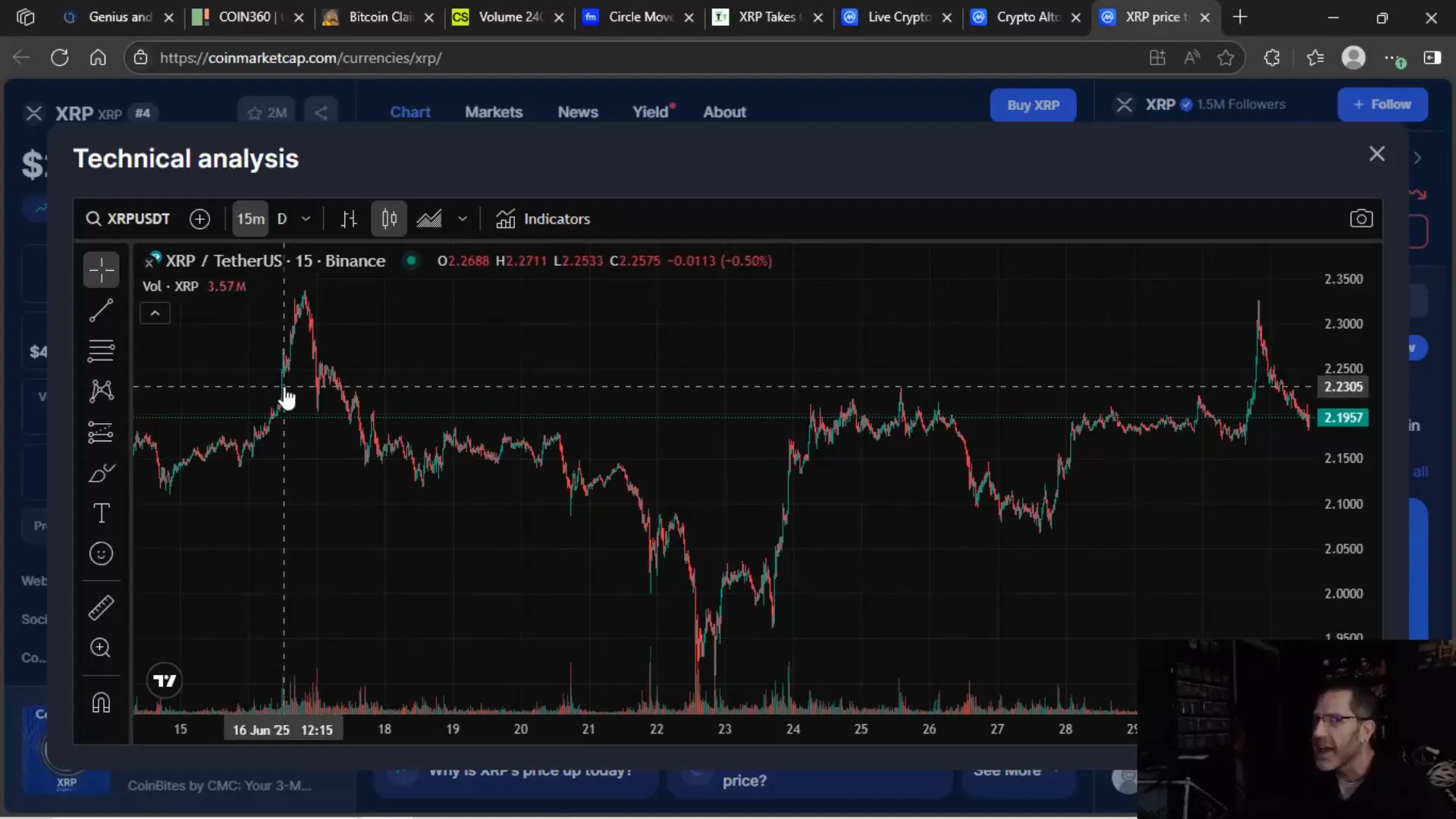Search symbol XRPUSDT

pyautogui.click(x=128, y=219)
